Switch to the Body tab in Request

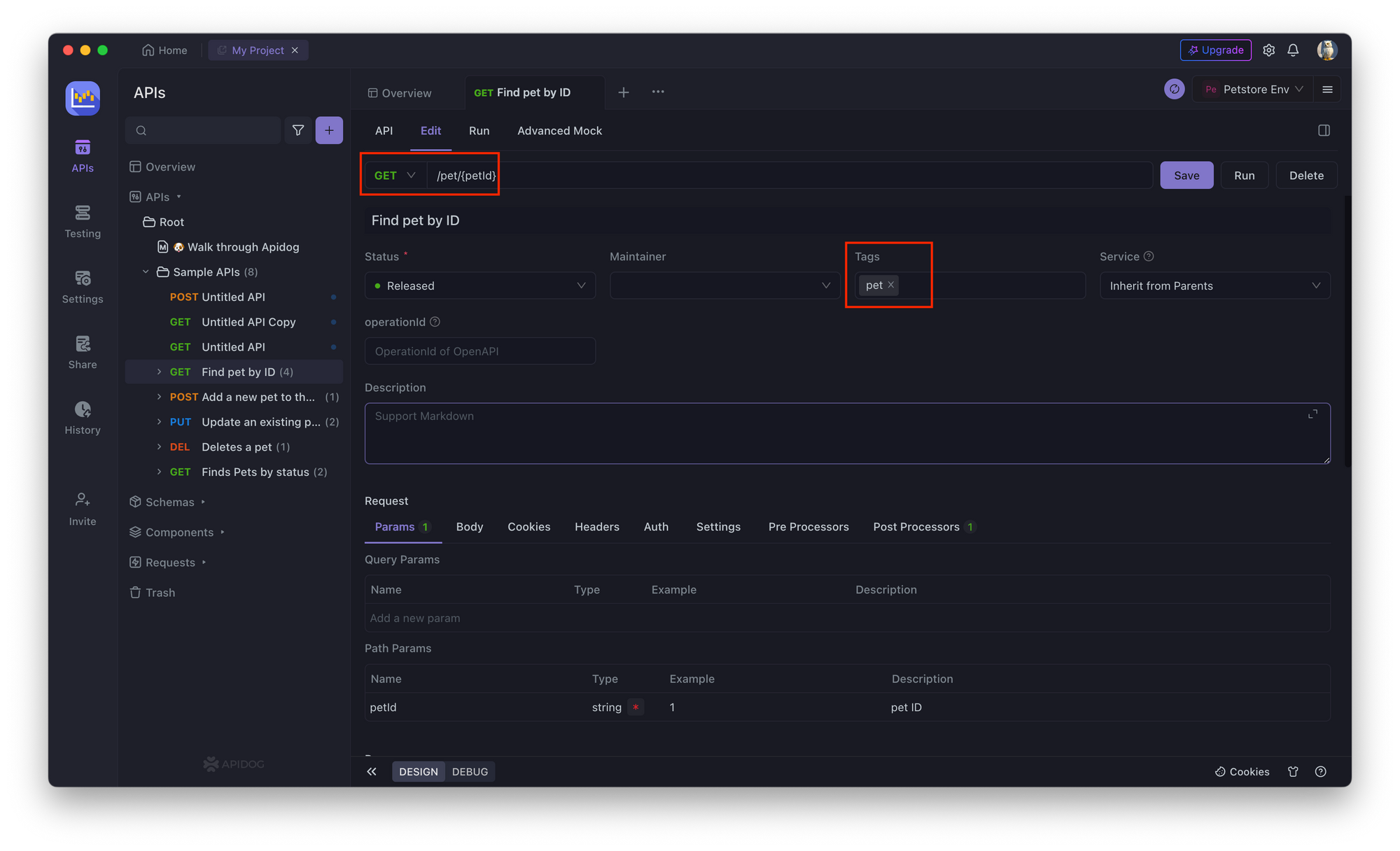click(x=469, y=526)
